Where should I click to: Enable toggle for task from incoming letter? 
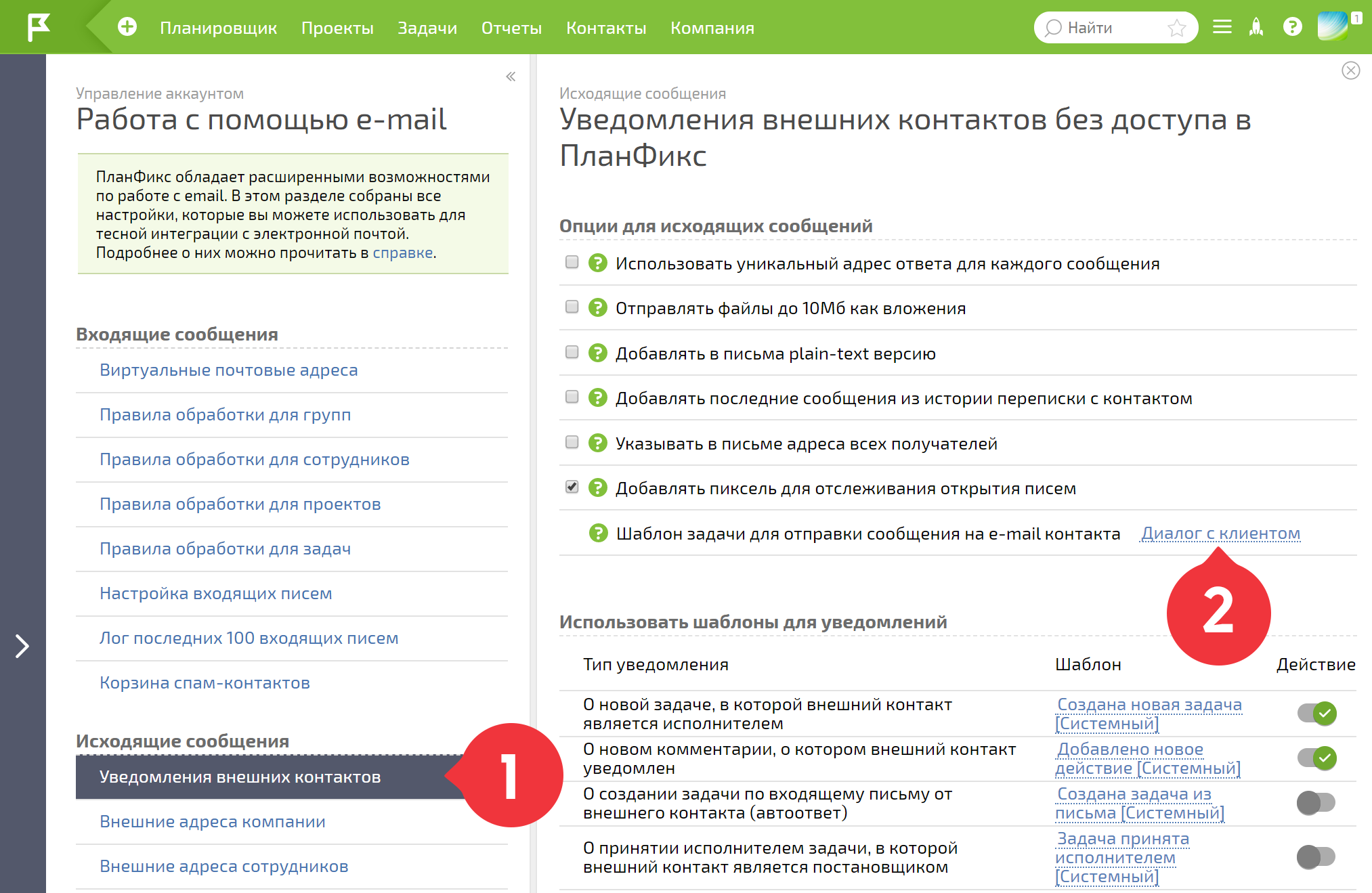[x=1316, y=803]
